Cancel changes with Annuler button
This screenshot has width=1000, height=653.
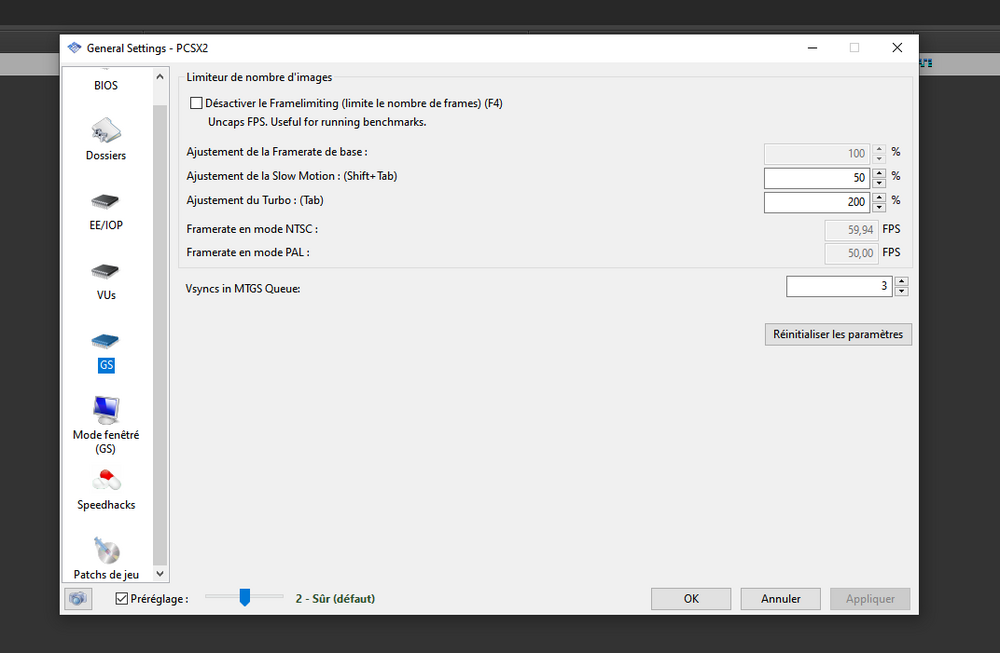point(780,599)
